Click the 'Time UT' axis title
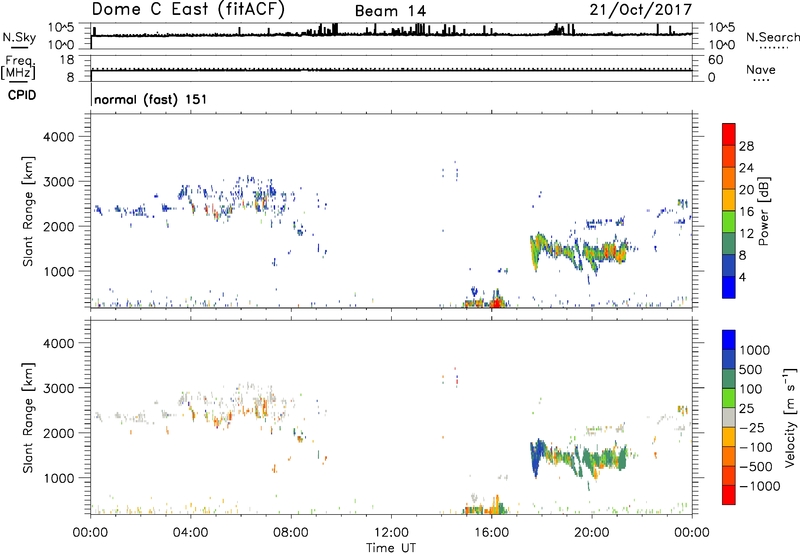The height and width of the screenshot is (554, 800). (x=391, y=547)
